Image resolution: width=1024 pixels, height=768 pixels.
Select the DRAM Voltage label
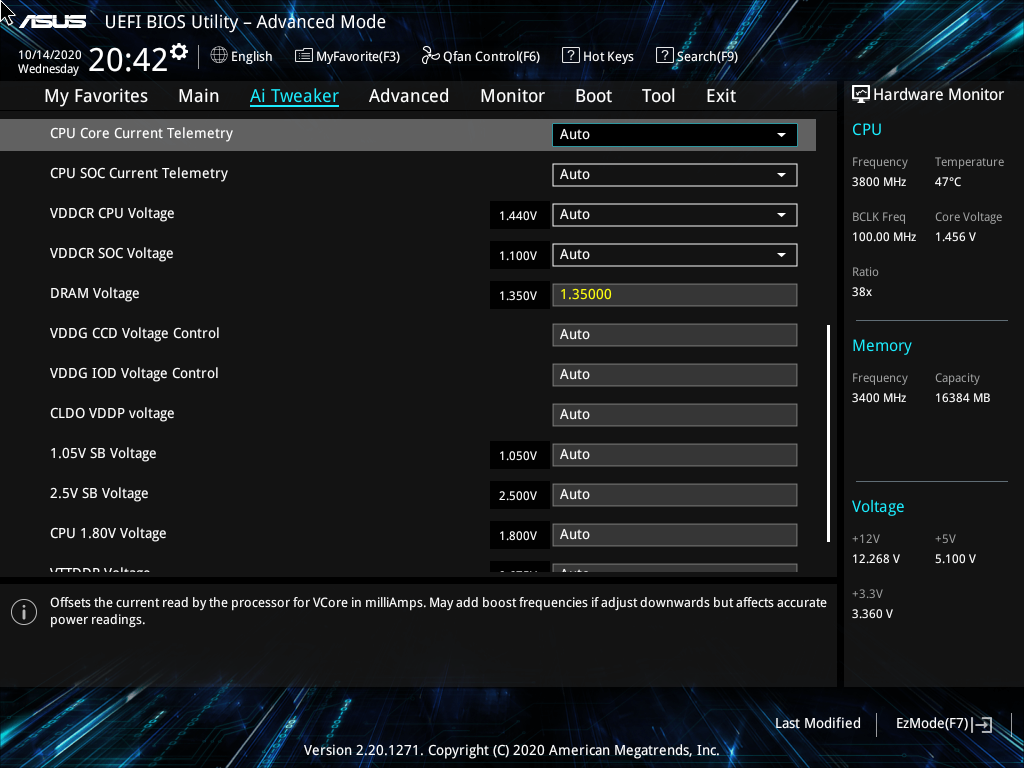pyautogui.click(x=95, y=293)
